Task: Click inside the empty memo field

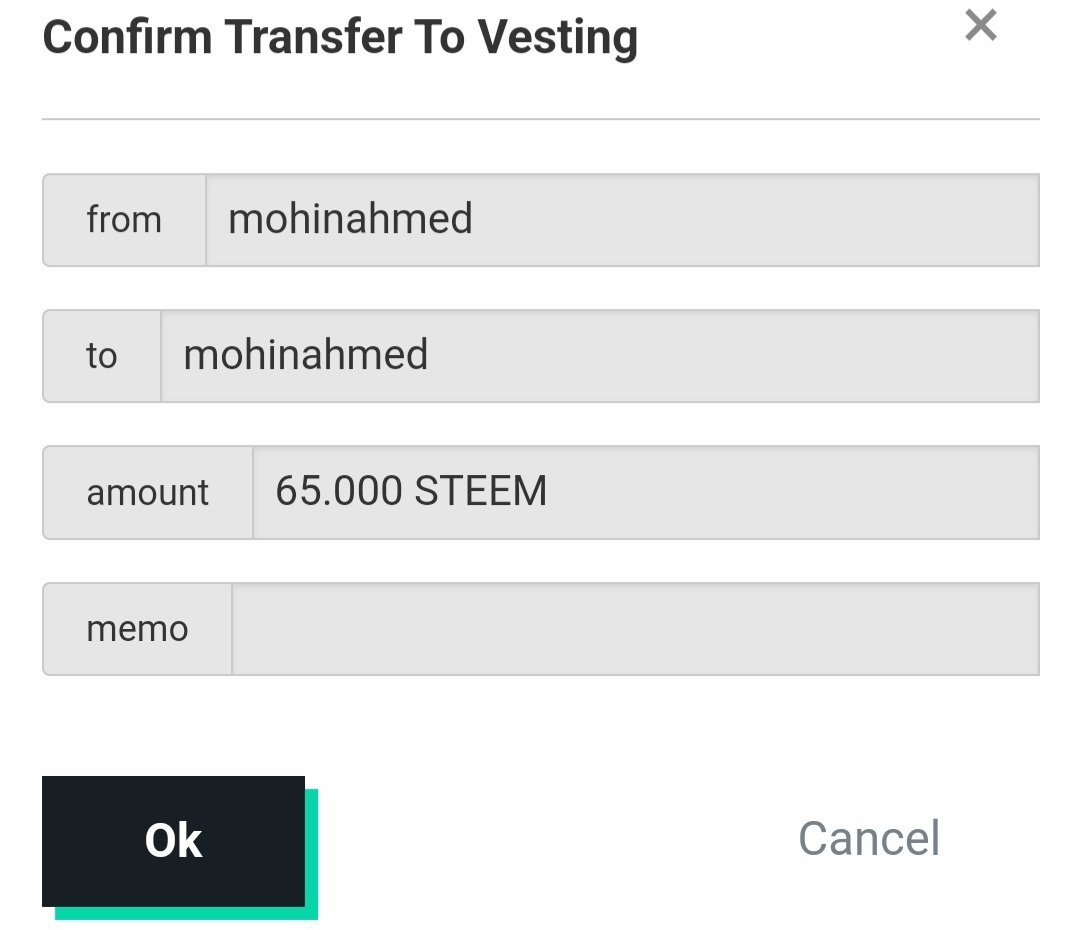Action: pos(635,628)
